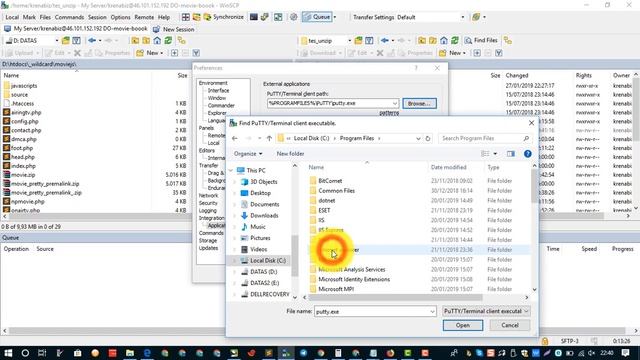This screenshot has width=640, height=360.
Task: Click New folder in file dialog
Action: point(290,154)
